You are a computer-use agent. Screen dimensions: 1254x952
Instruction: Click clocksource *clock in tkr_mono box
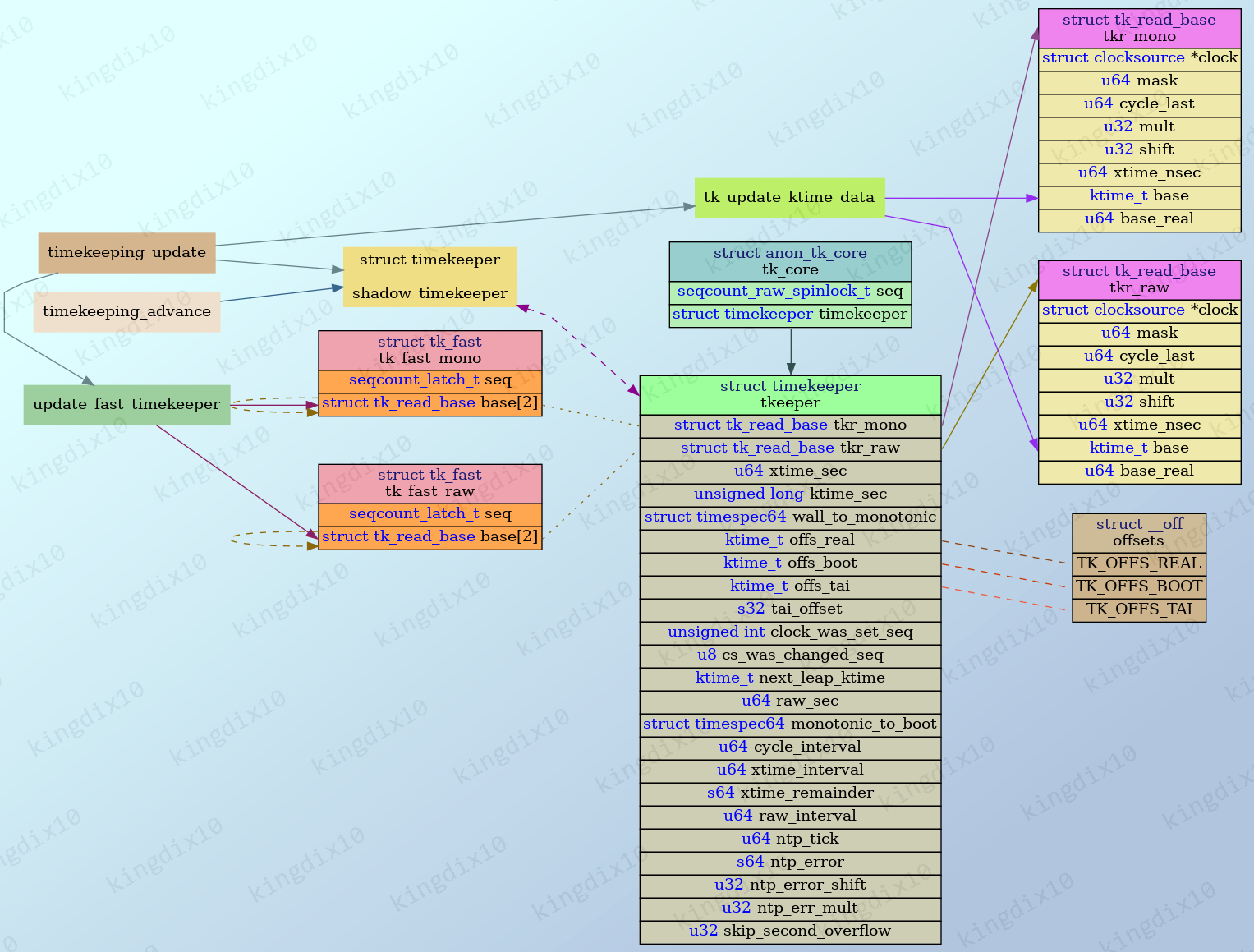[1139, 60]
